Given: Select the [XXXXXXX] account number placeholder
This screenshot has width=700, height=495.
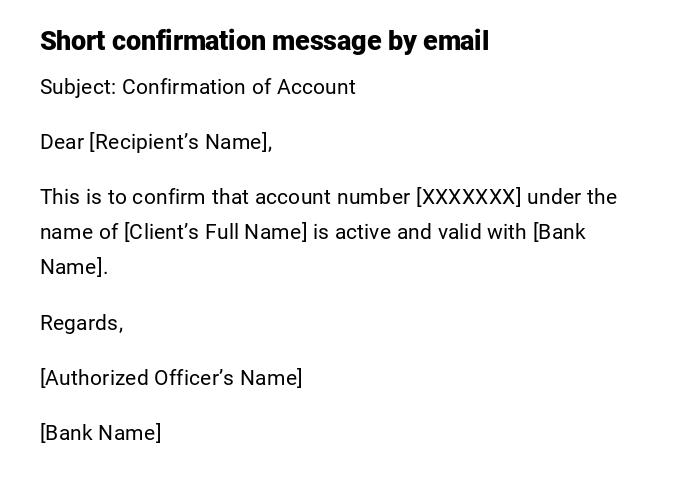Looking at the screenshot, I should [468, 197].
